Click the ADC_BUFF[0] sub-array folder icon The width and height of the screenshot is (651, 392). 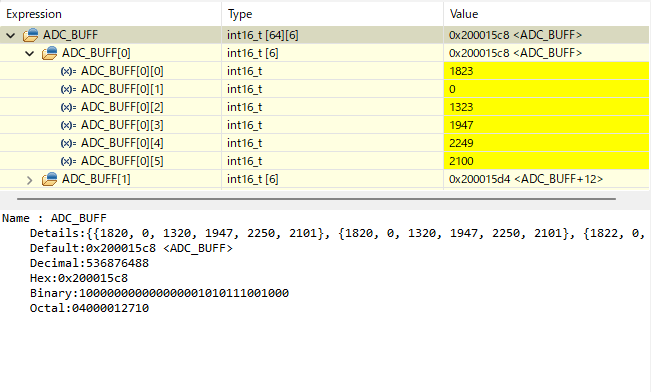[49, 53]
